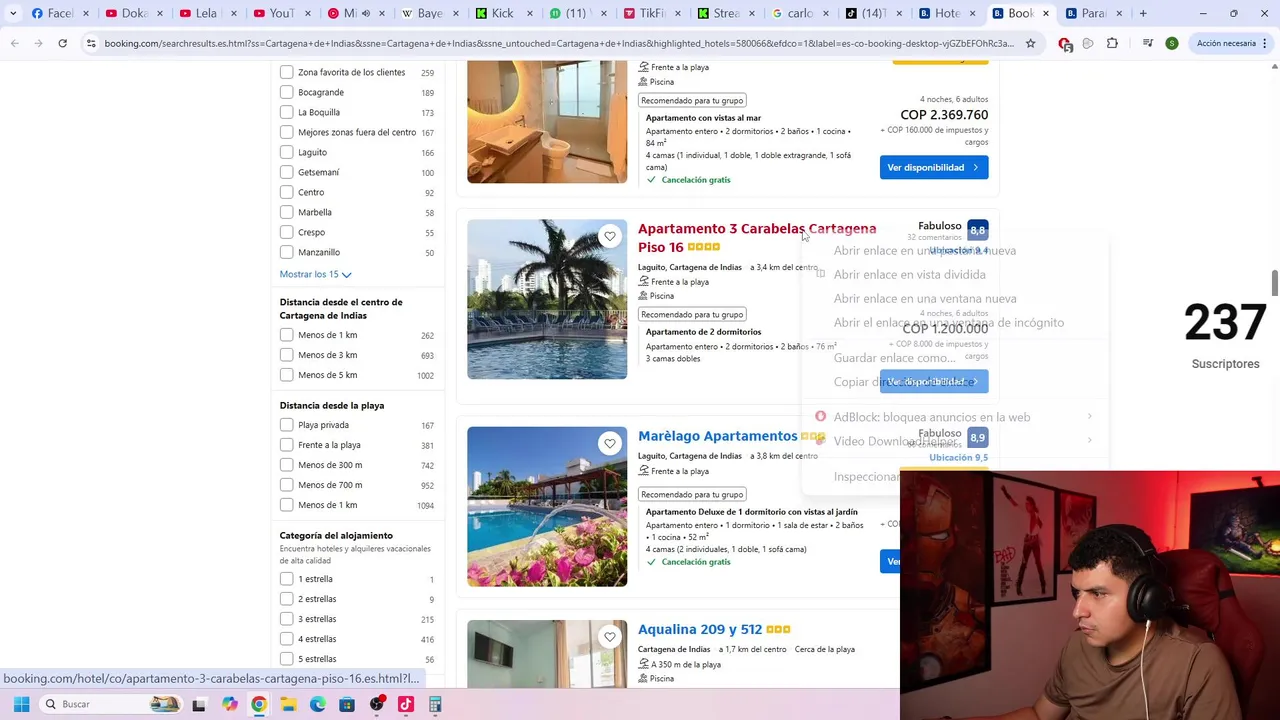1280x720 pixels.
Task: Open a new browser tab
Action: (1143, 13)
